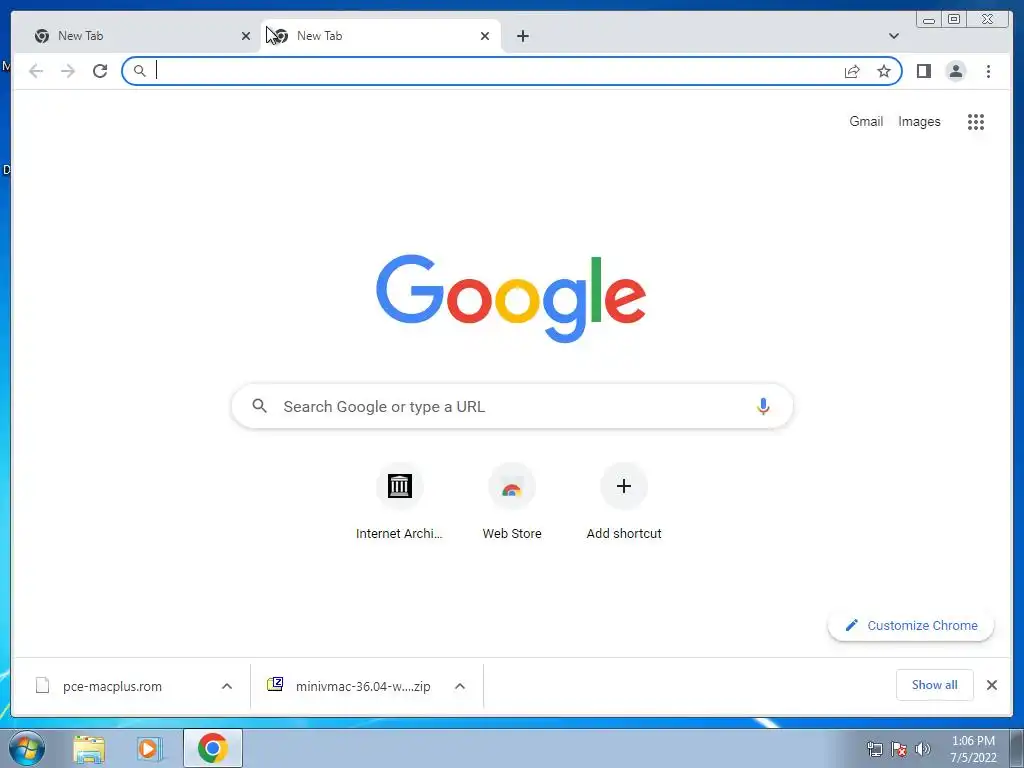Screen dimensions: 1024x768
Task: Click the volume speaker tray icon
Action: click(922, 749)
